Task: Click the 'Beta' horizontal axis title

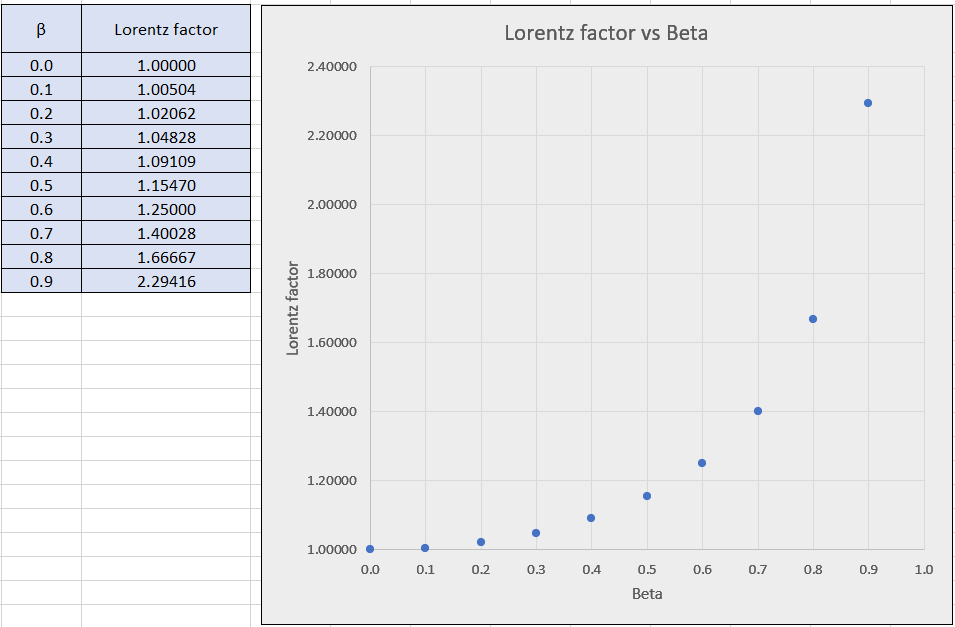Action: coord(647,594)
